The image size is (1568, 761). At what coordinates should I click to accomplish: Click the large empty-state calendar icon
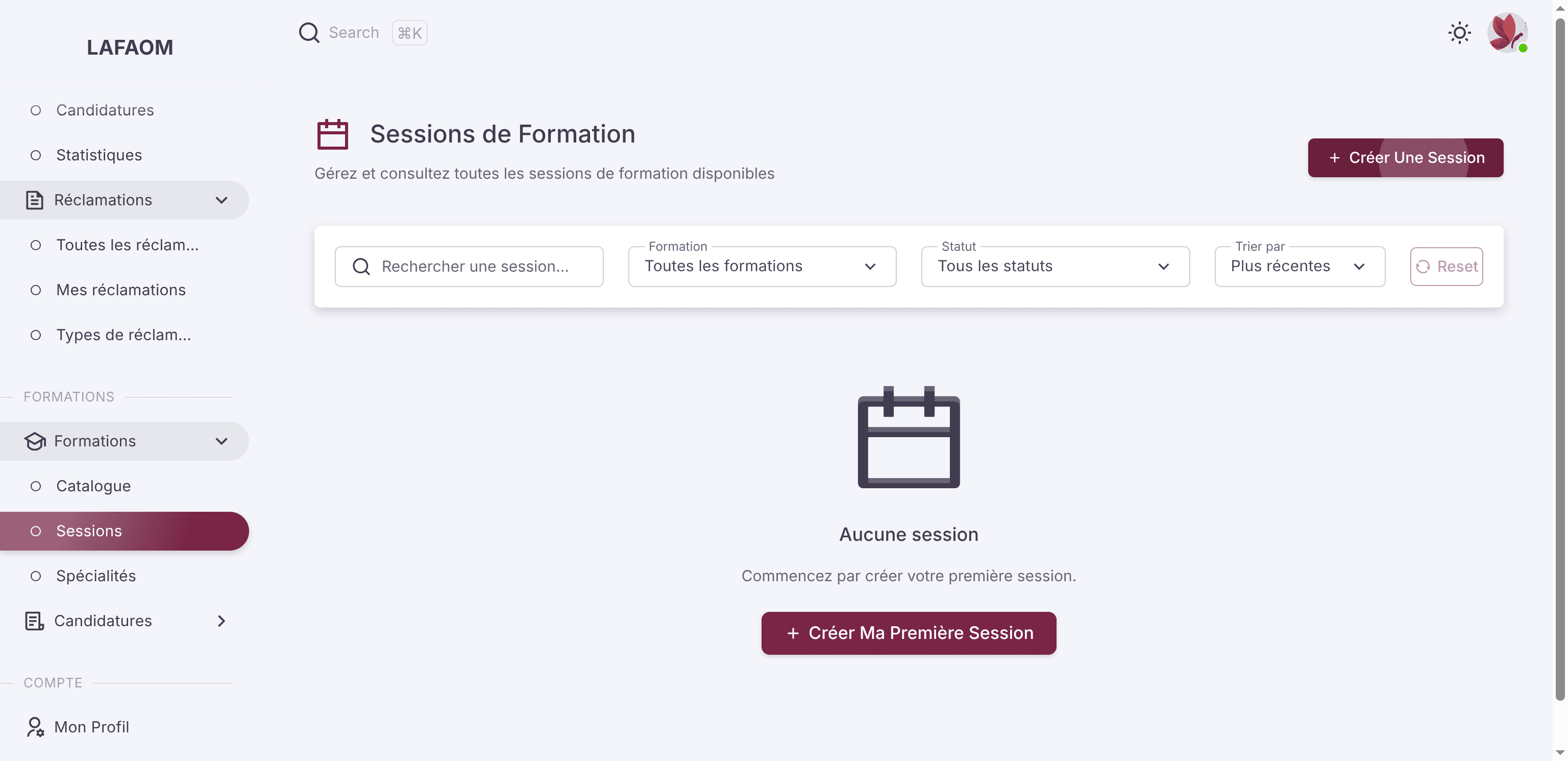click(x=908, y=436)
